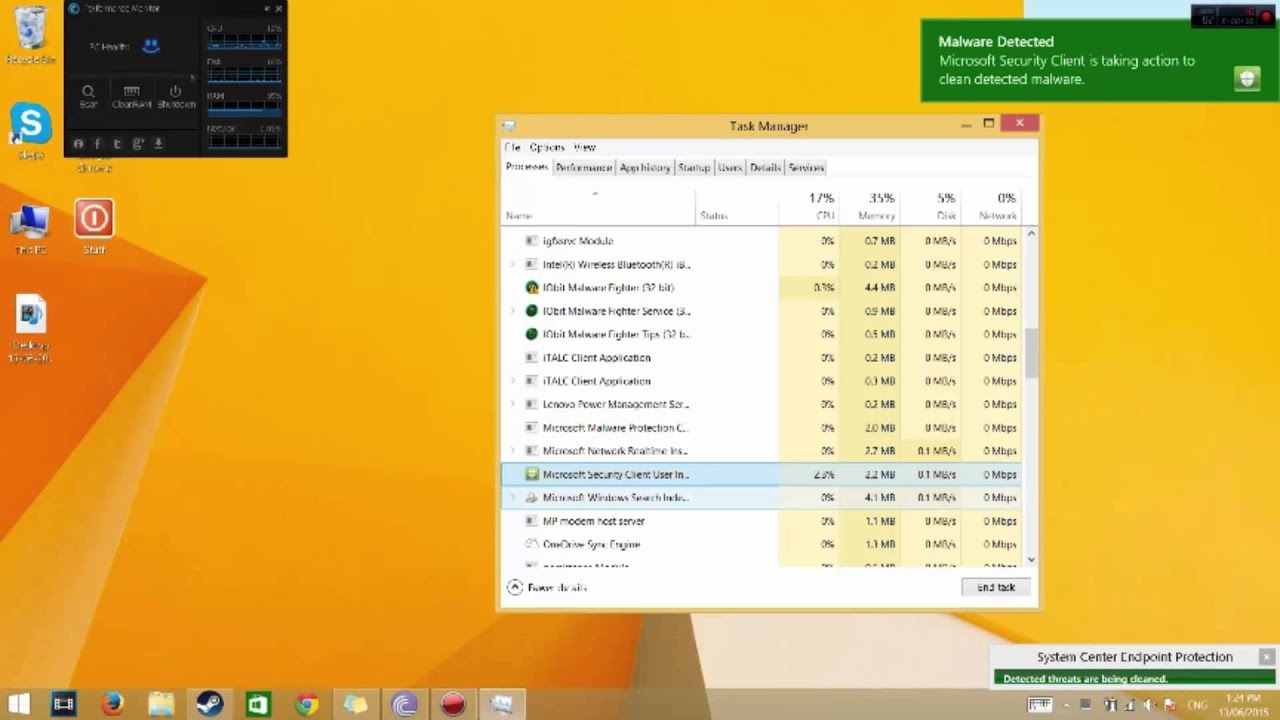Viewport: 1280px width, 720px height.
Task: Click the Shutdown icon in Performance Monitor
Action: click(x=176, y=96)
